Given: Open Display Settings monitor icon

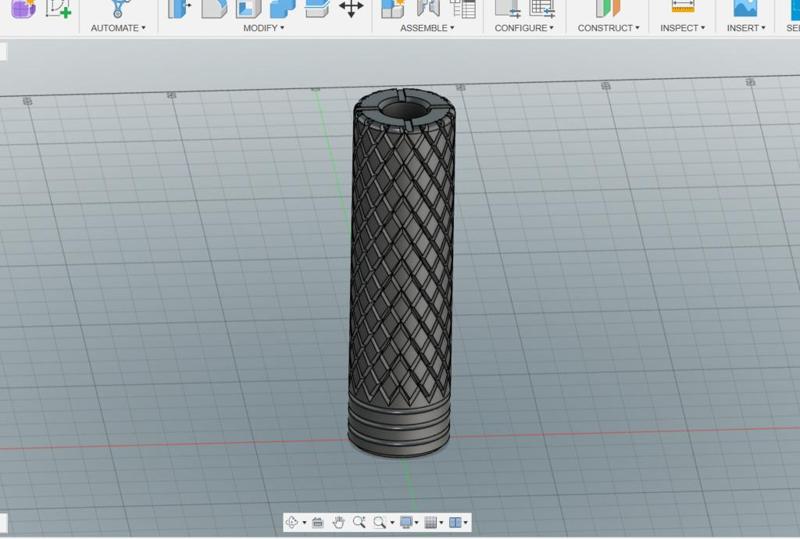Looking at the screenshot, I should 406,522.
